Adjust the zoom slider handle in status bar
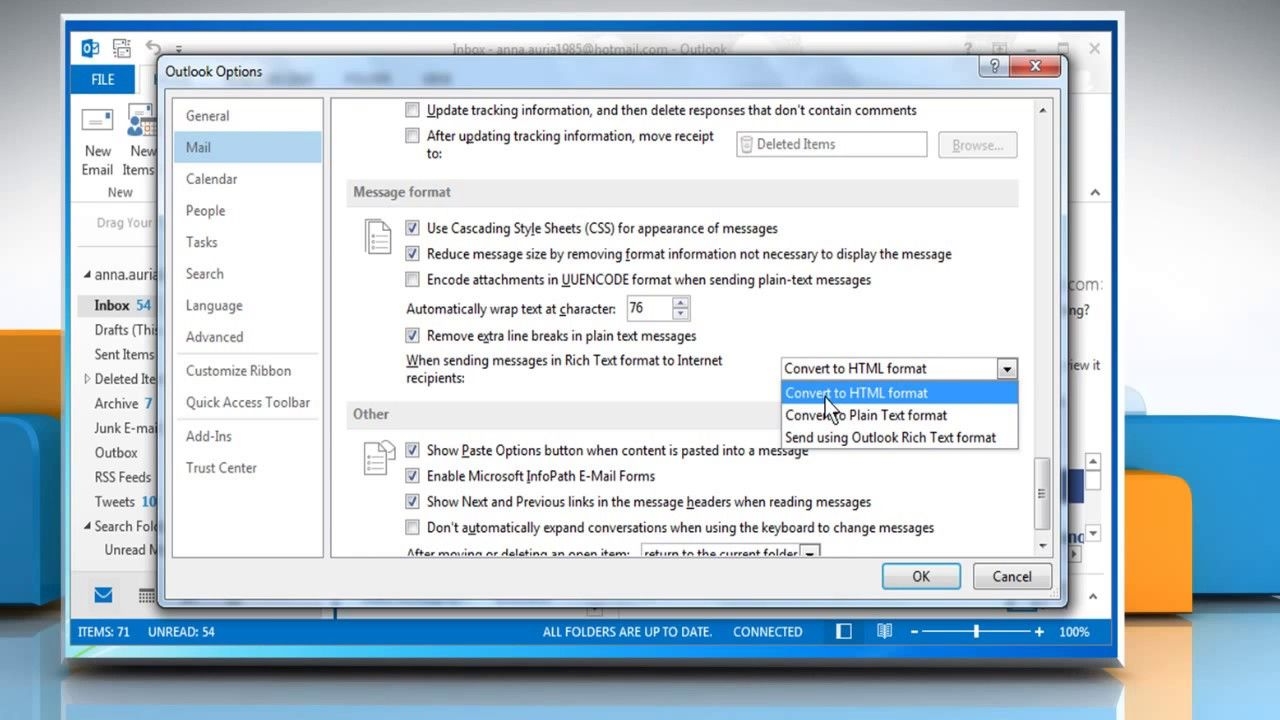This screenshot has height=720, width=1280. pos(976,631)
